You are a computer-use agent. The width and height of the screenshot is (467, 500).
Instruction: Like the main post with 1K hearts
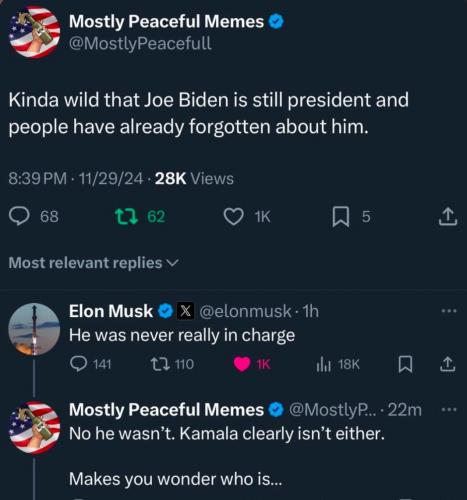(233, 217)
